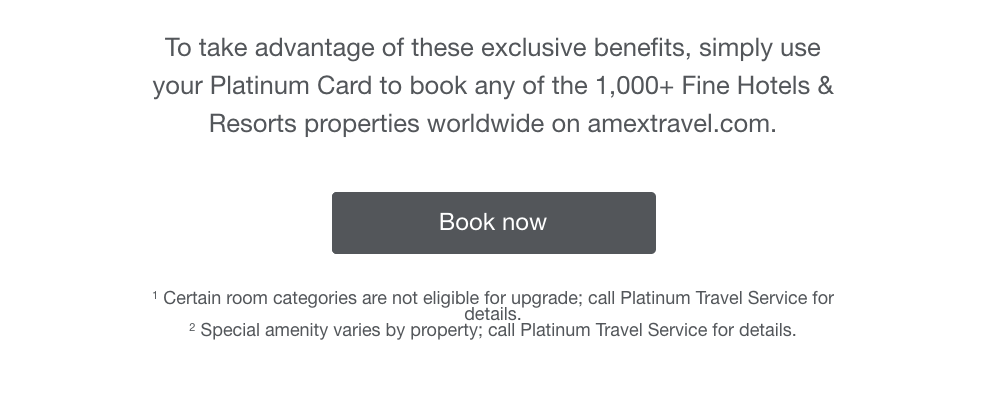Screen dimensions: 990x408
Task: Click "Platinum Card" in the main paragraph
Action: click(x=291, y=86)
